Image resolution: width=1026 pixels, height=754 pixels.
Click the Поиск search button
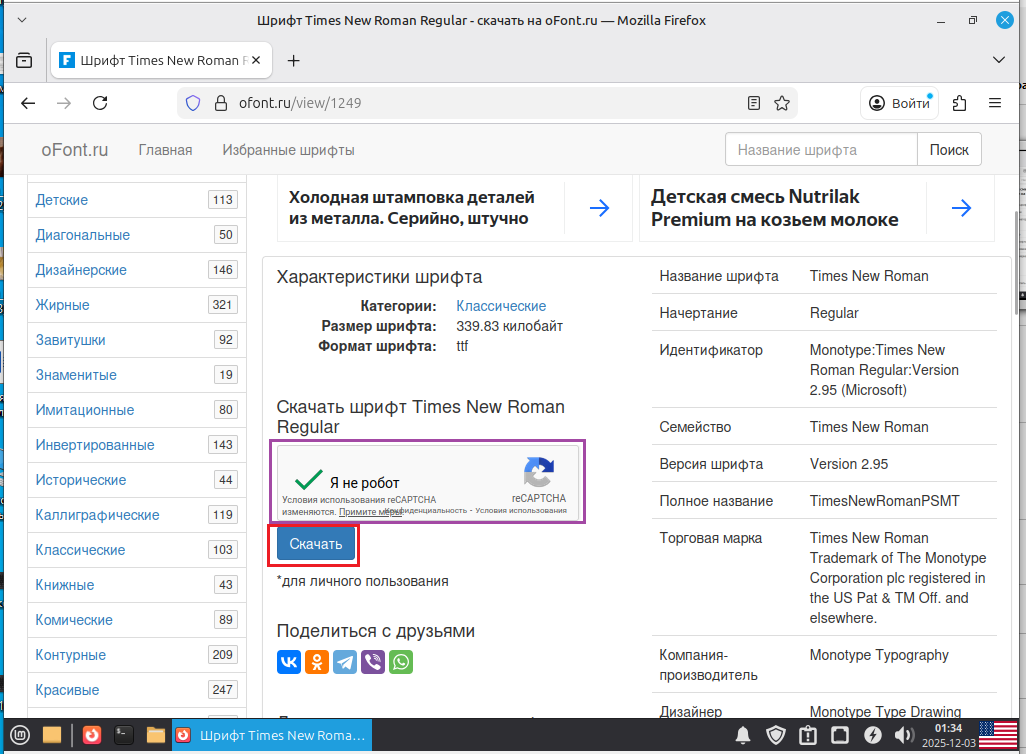point(949,150)
